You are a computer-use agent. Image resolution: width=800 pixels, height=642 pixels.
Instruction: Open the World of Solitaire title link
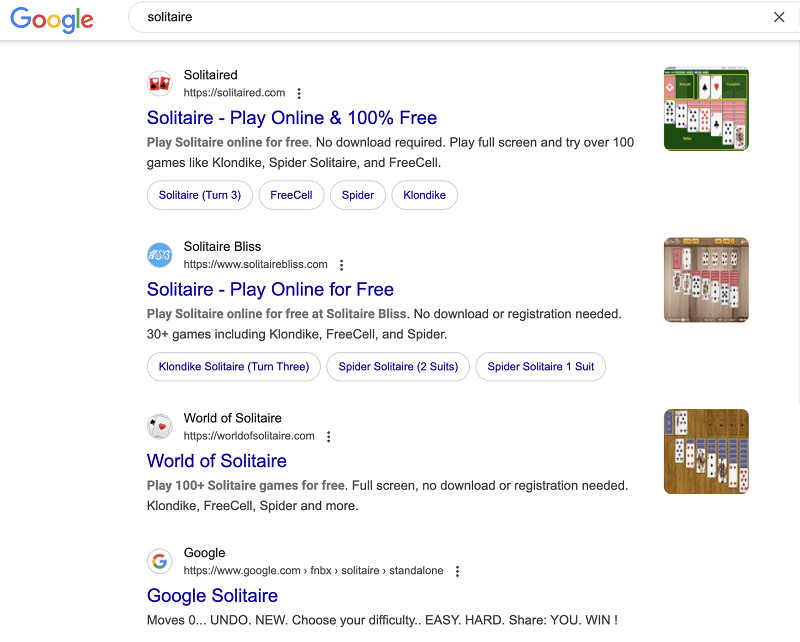217,461
